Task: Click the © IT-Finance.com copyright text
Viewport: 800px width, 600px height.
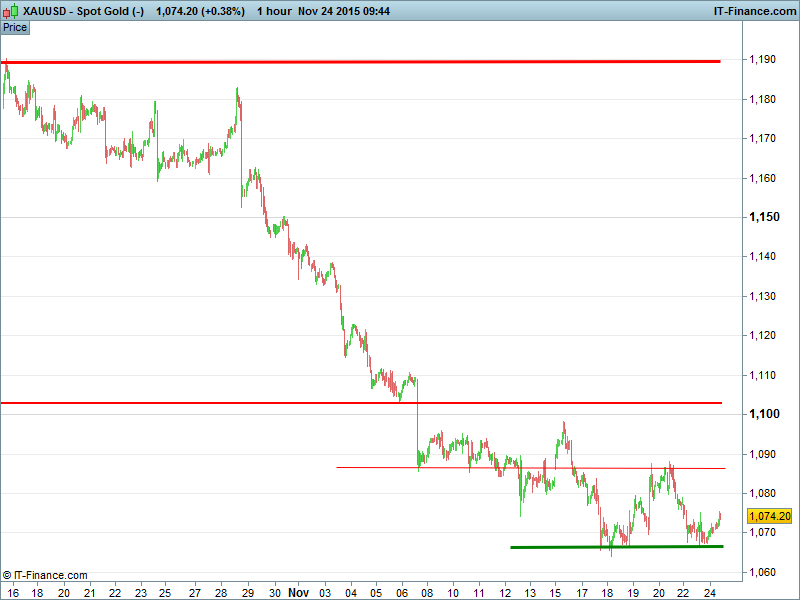Action: pyautogui.click(x=45, y=576)
